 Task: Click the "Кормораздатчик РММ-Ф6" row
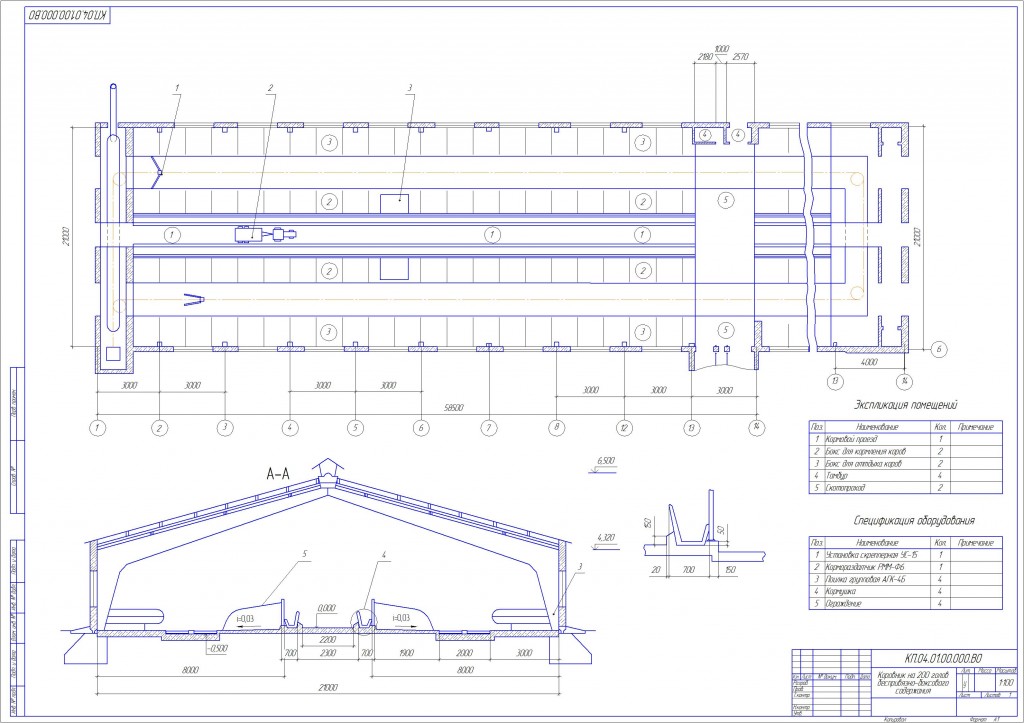click(905, 567)
